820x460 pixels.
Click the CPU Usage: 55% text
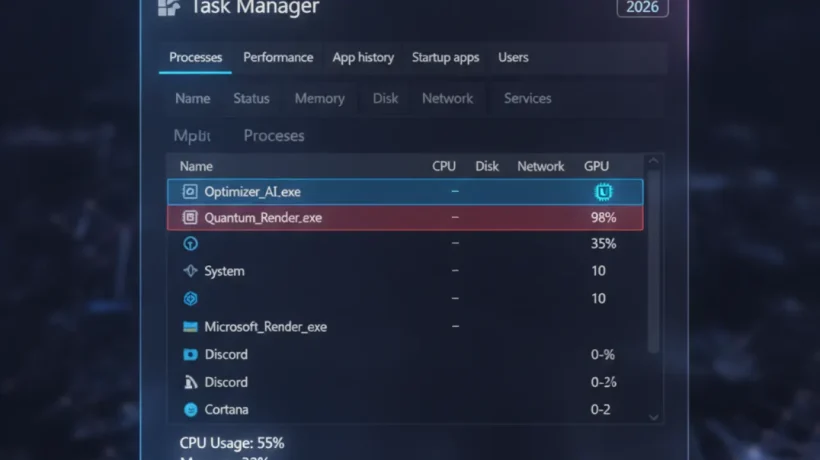[x=232, y=443]
